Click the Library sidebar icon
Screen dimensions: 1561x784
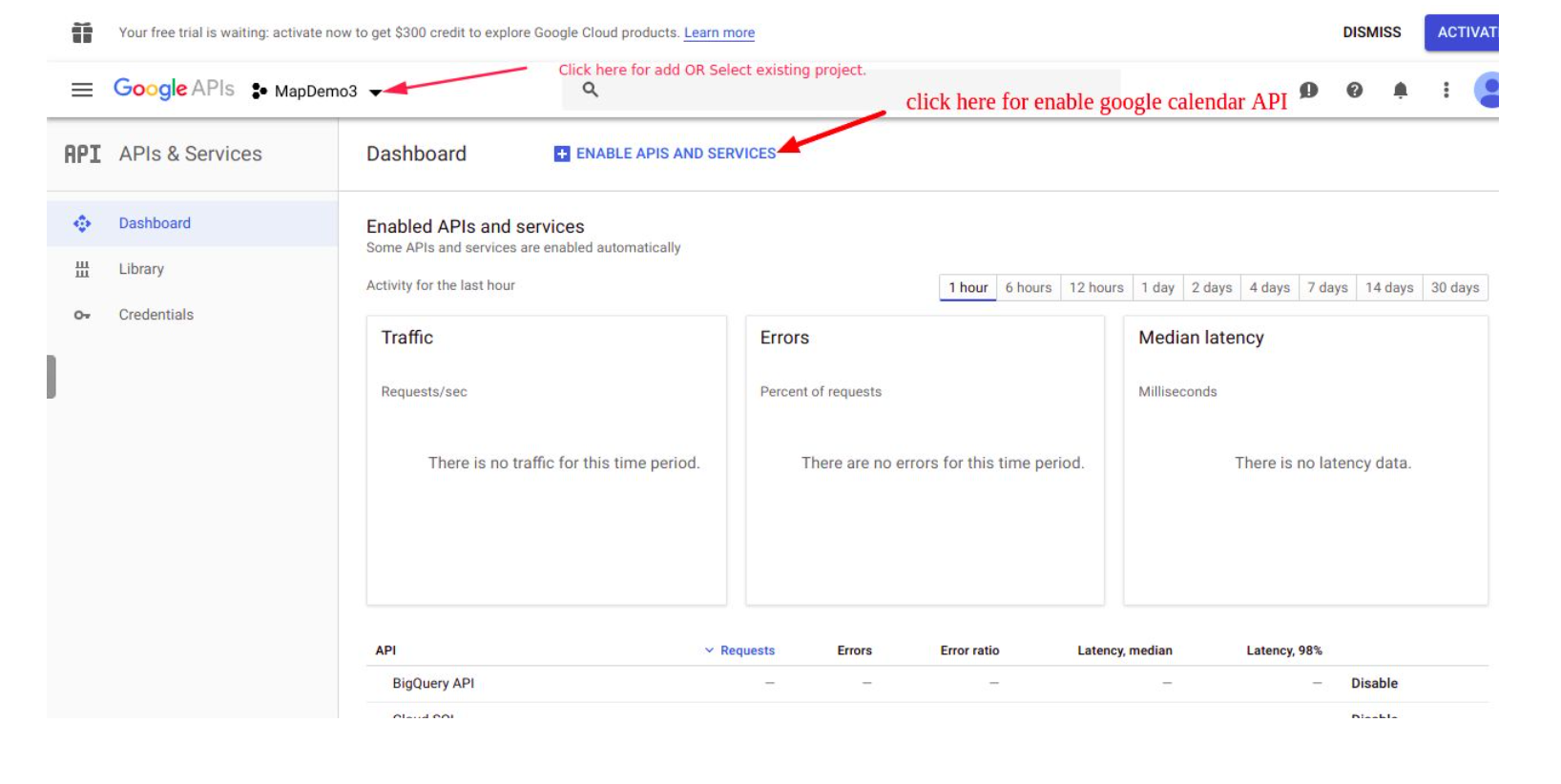click(x=82, y=269)
